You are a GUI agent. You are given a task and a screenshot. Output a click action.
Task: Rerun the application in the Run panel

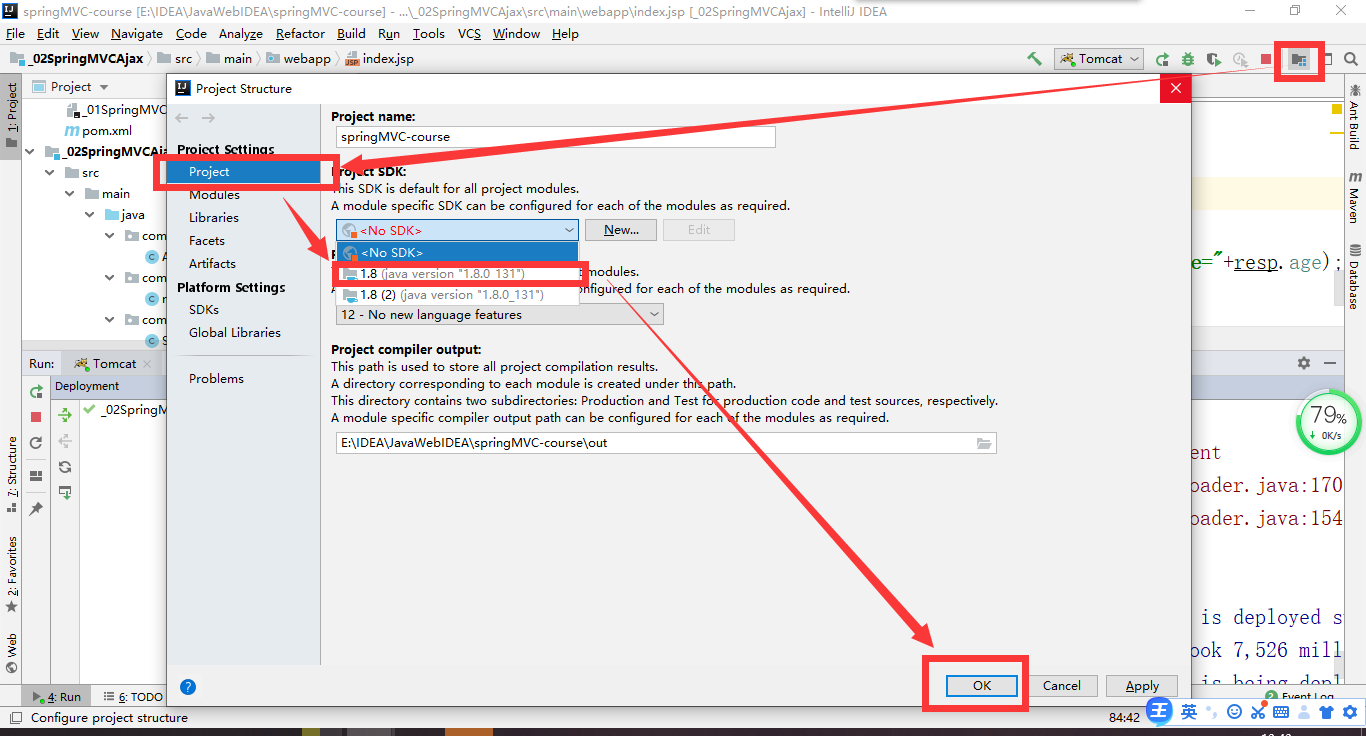tap(37, 390)
